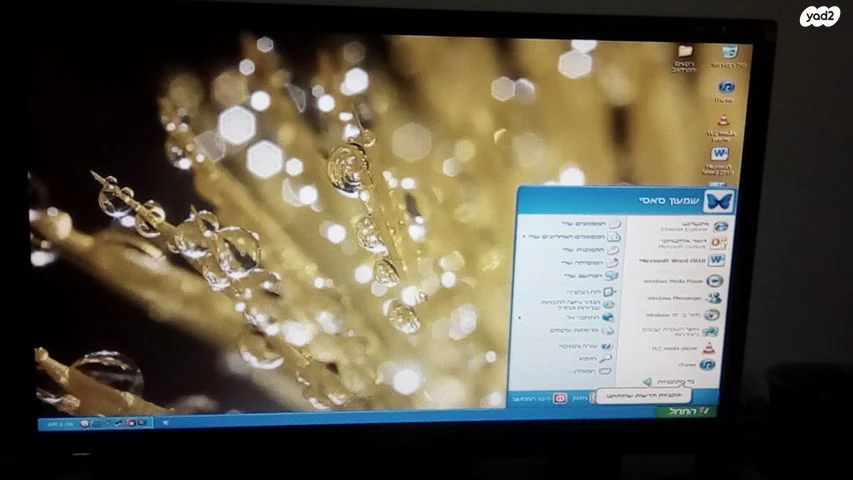
Task: Open My Pictures in the Start menu
Action: [589, 250]
